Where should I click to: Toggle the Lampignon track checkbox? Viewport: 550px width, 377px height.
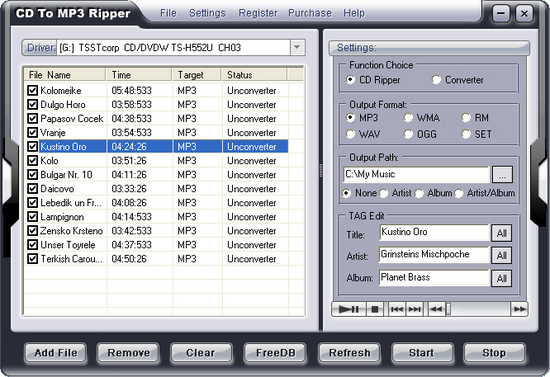[x=33, y=217]
